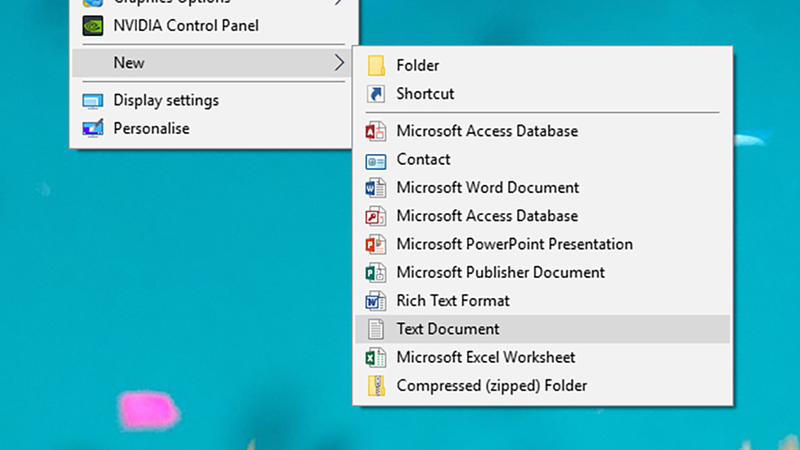Click the Display settings monitor icon
Viewport: 800px width, 450px height.
93,101
